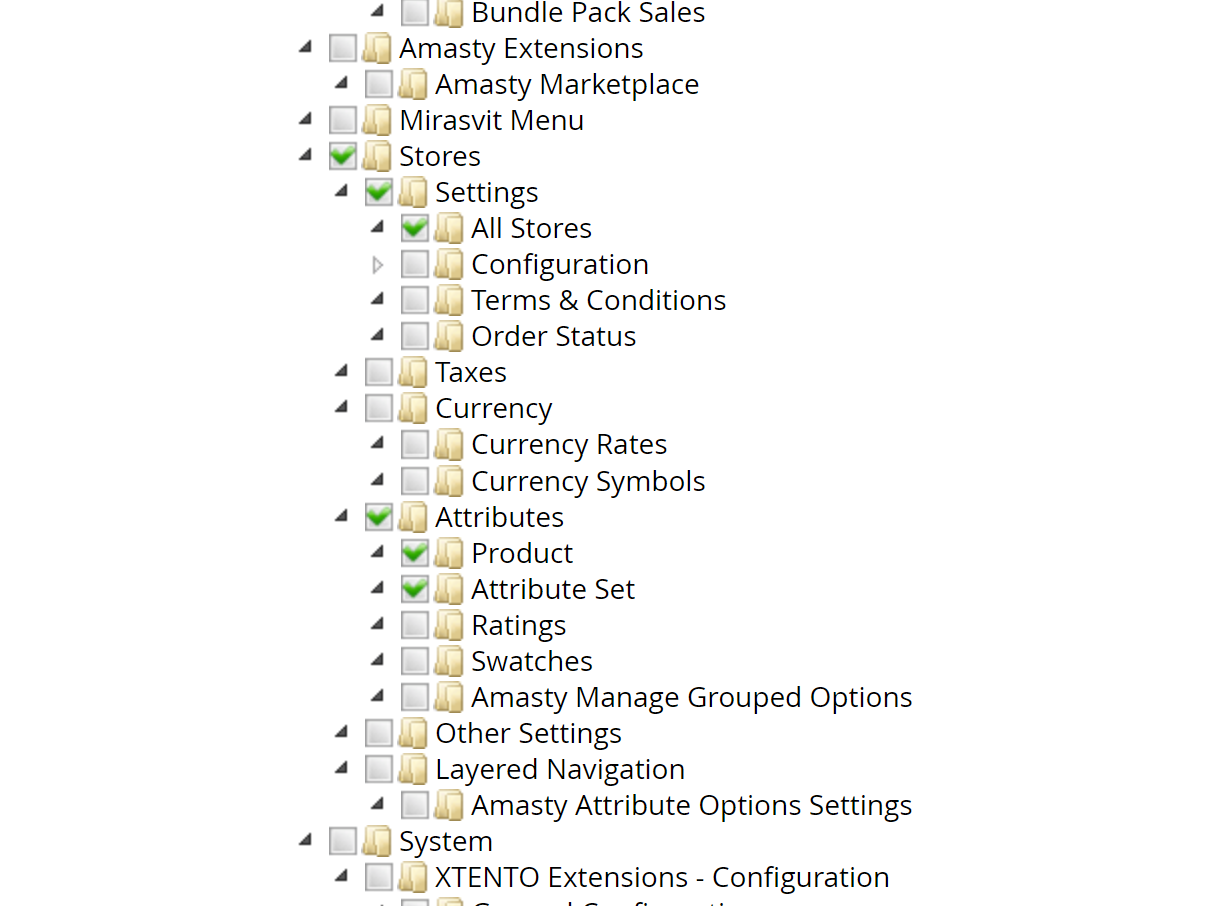This screenshot has height=906, width=1210.
Task: Select the Order Status tree label
Action: point(553,336)
